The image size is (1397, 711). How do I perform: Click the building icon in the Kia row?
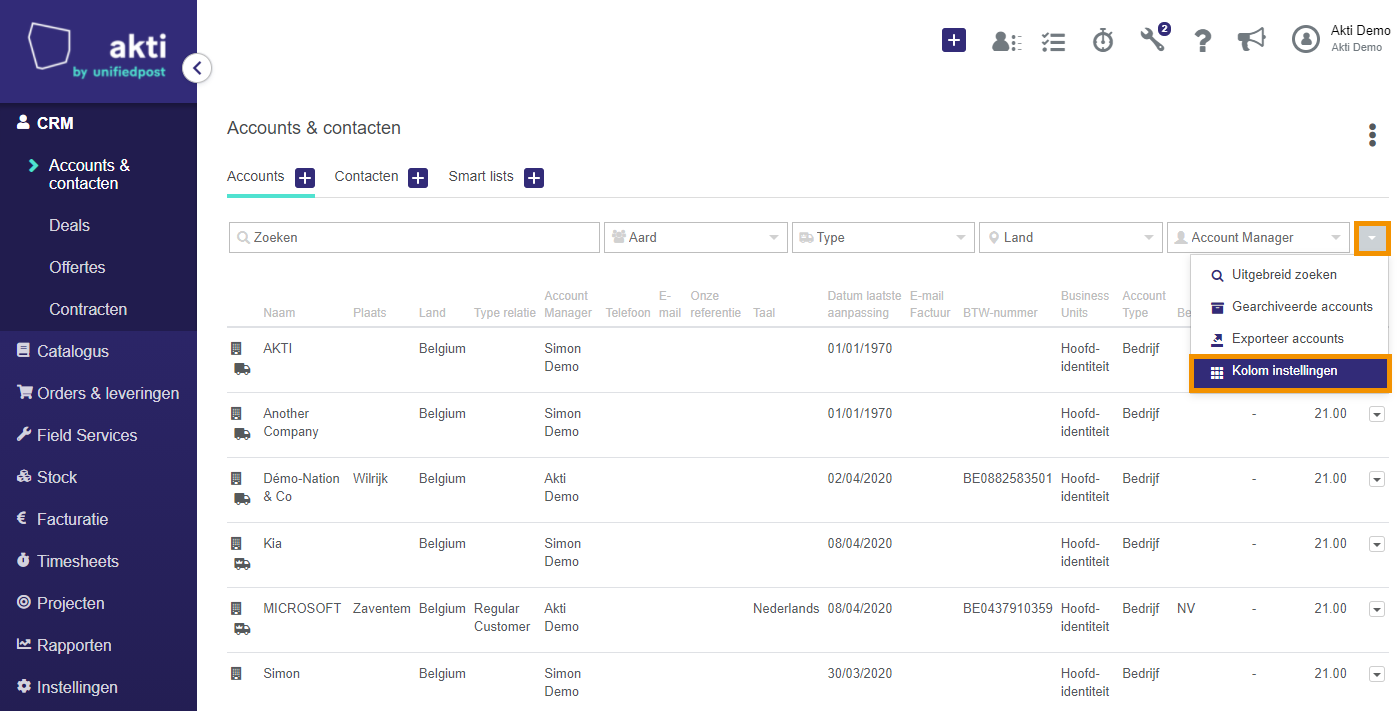pyautogui.click(x=236, y=544)
